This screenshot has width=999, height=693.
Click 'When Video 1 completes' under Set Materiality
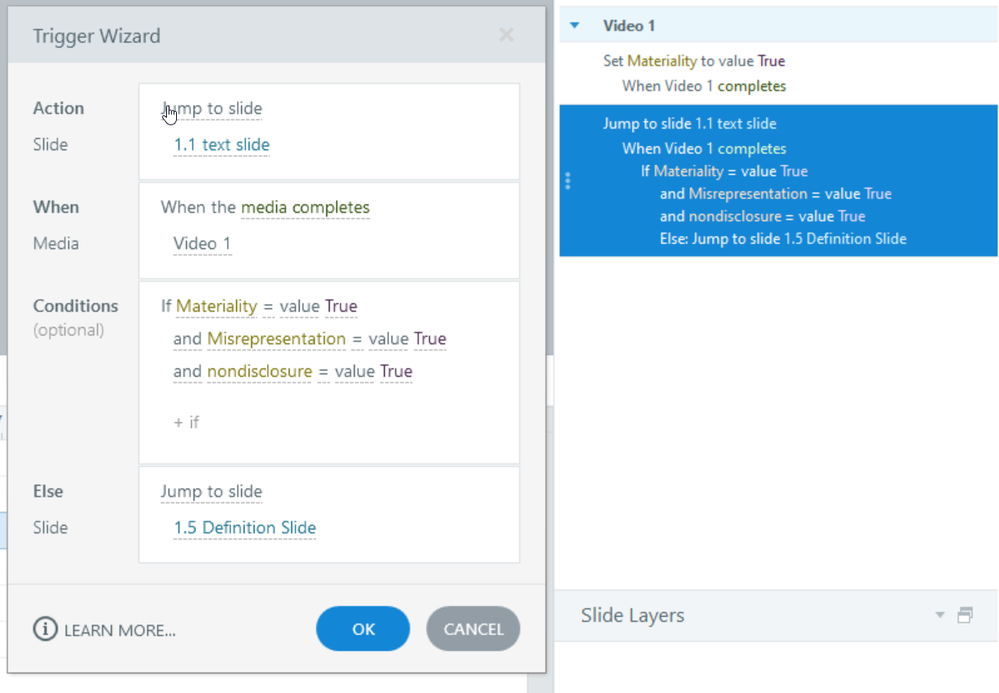(704, 86)
